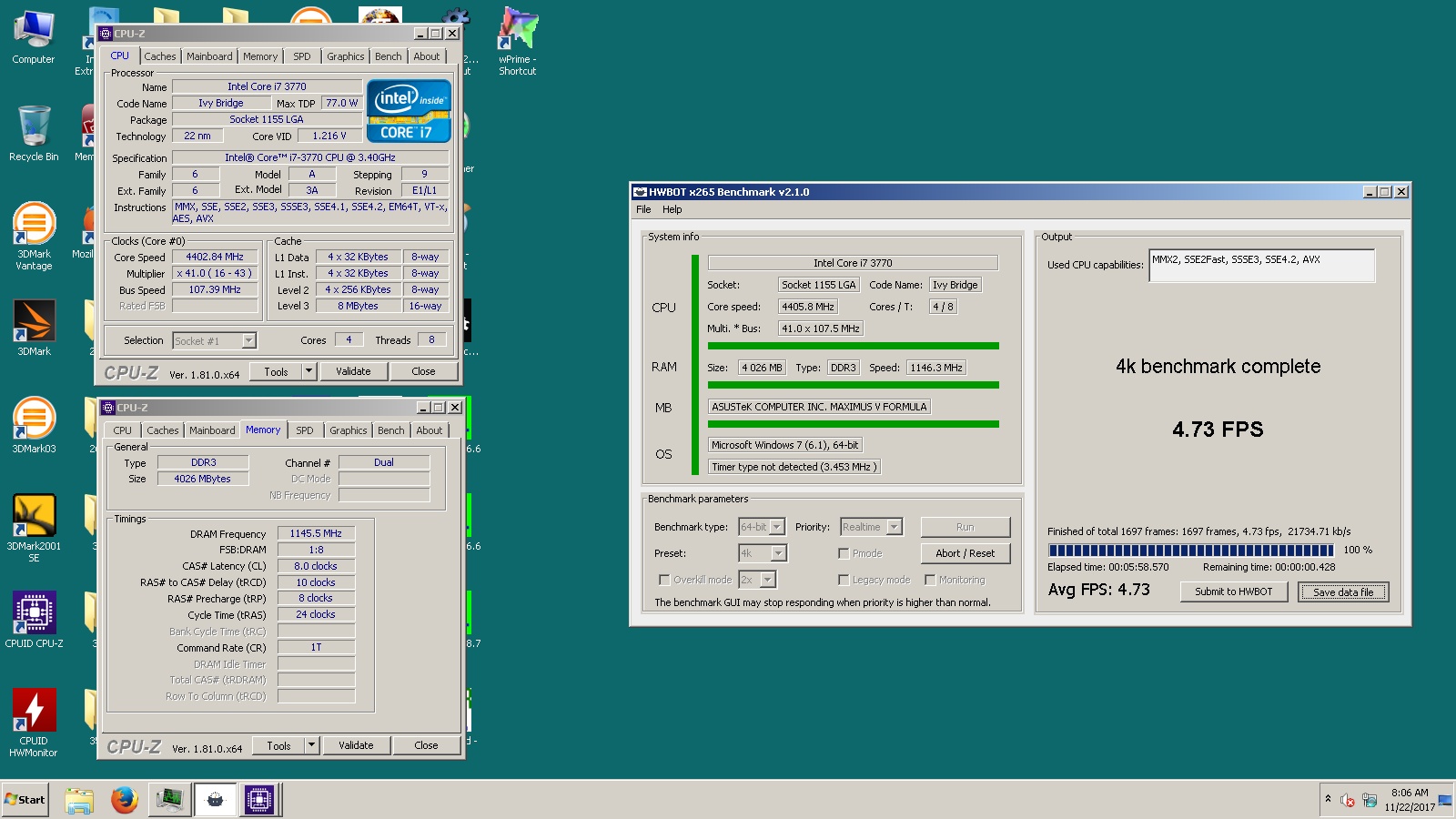Click Close button in lower CPU-Z window
The width and height of the screenshot is (1456, 819).
(x=426, y=745)
